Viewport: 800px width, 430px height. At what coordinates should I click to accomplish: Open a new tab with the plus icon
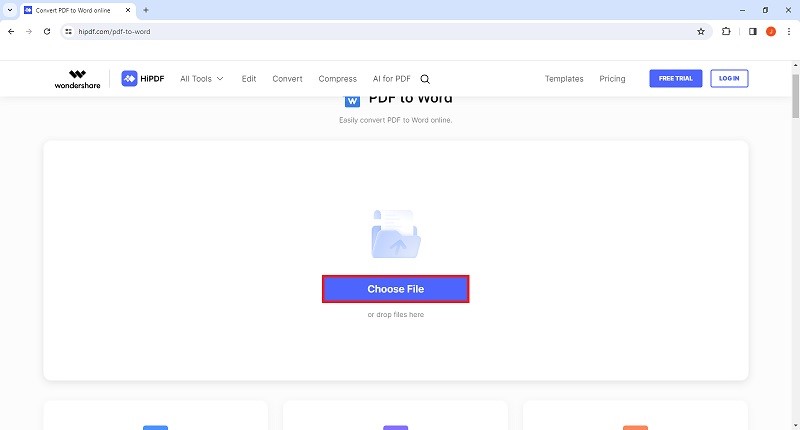tap(146, 10)
